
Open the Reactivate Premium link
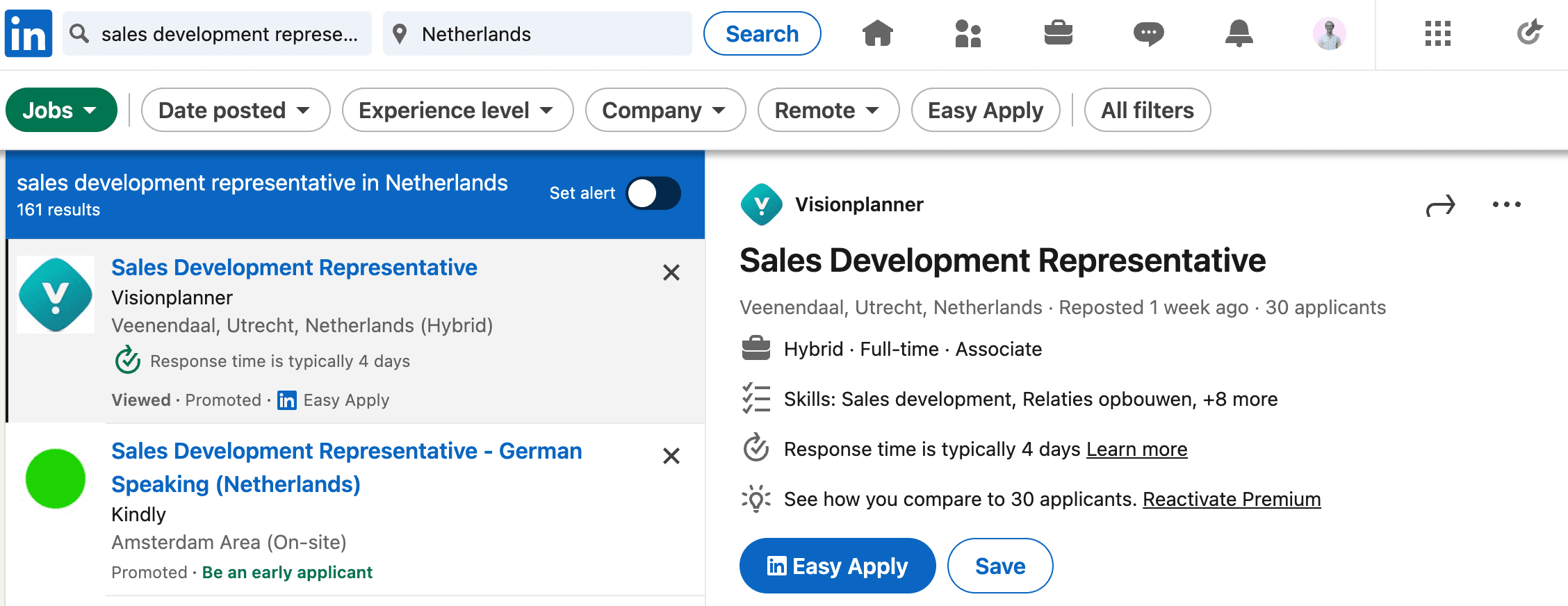[1232, 499]
